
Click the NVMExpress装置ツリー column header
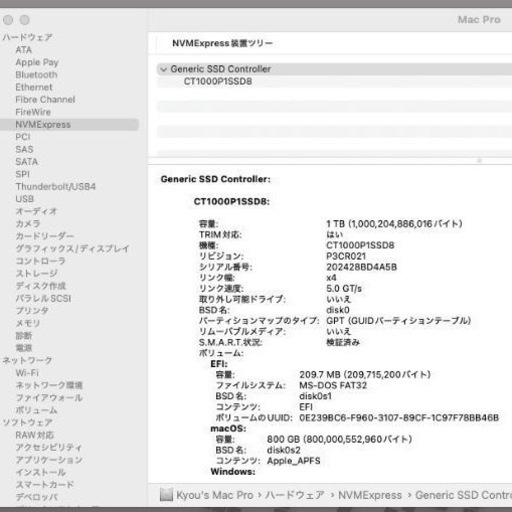coord(222,43)
